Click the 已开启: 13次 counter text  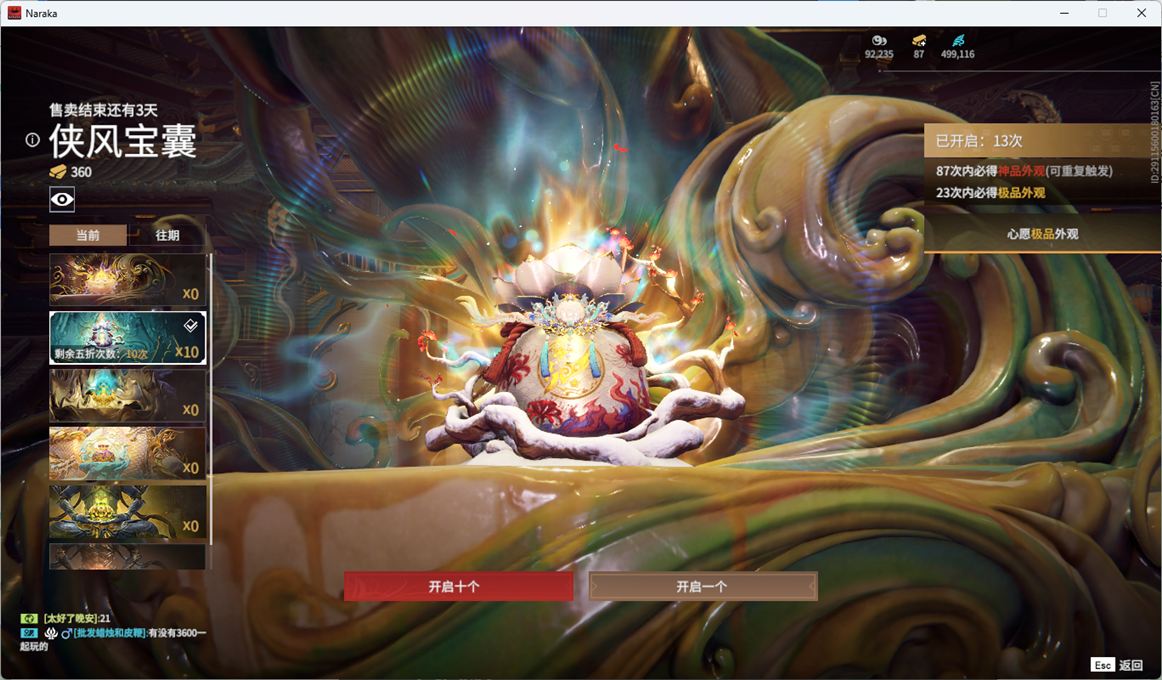[979, 141]
